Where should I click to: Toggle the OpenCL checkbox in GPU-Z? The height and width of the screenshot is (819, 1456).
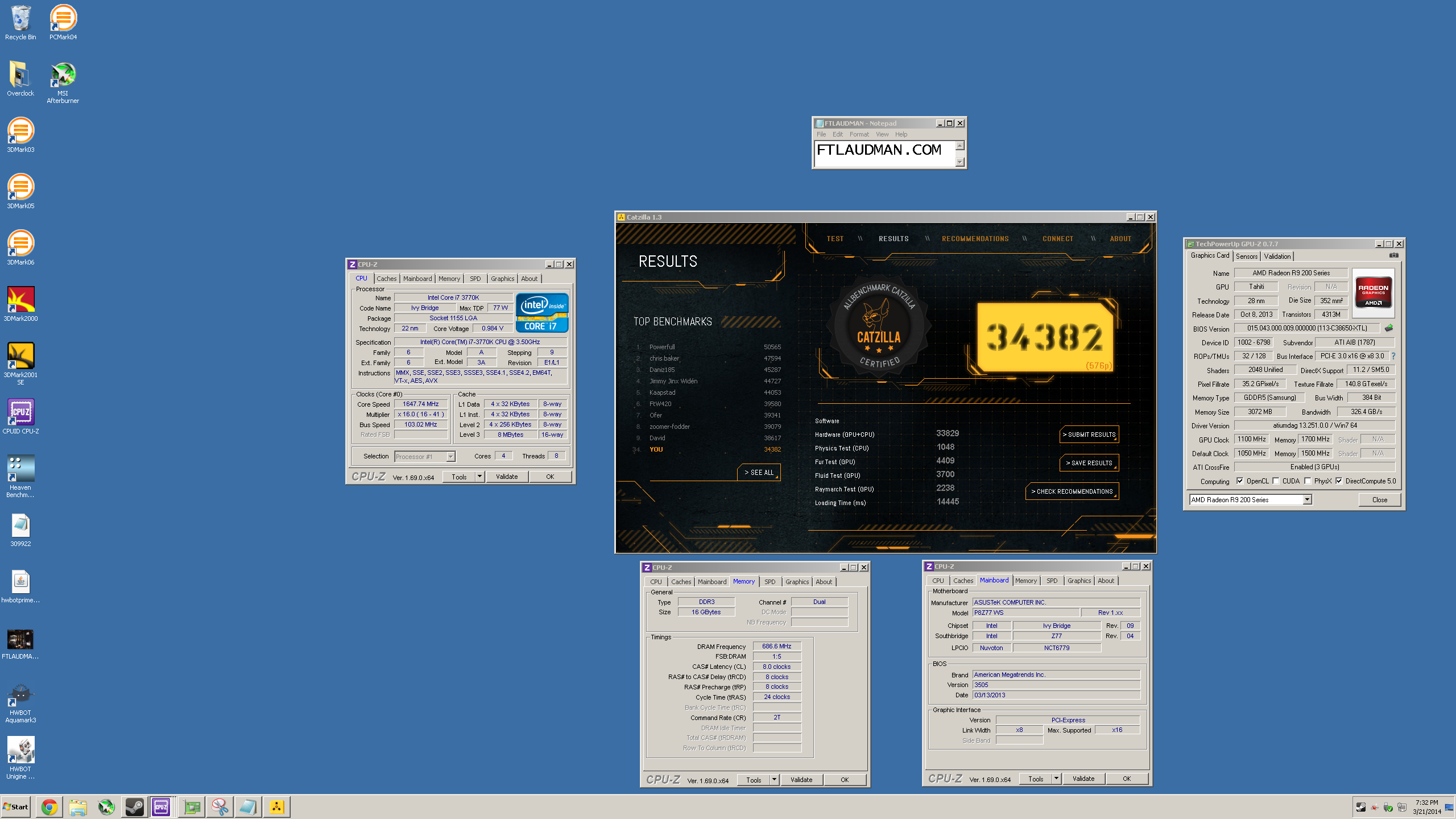coord(1240,481)
